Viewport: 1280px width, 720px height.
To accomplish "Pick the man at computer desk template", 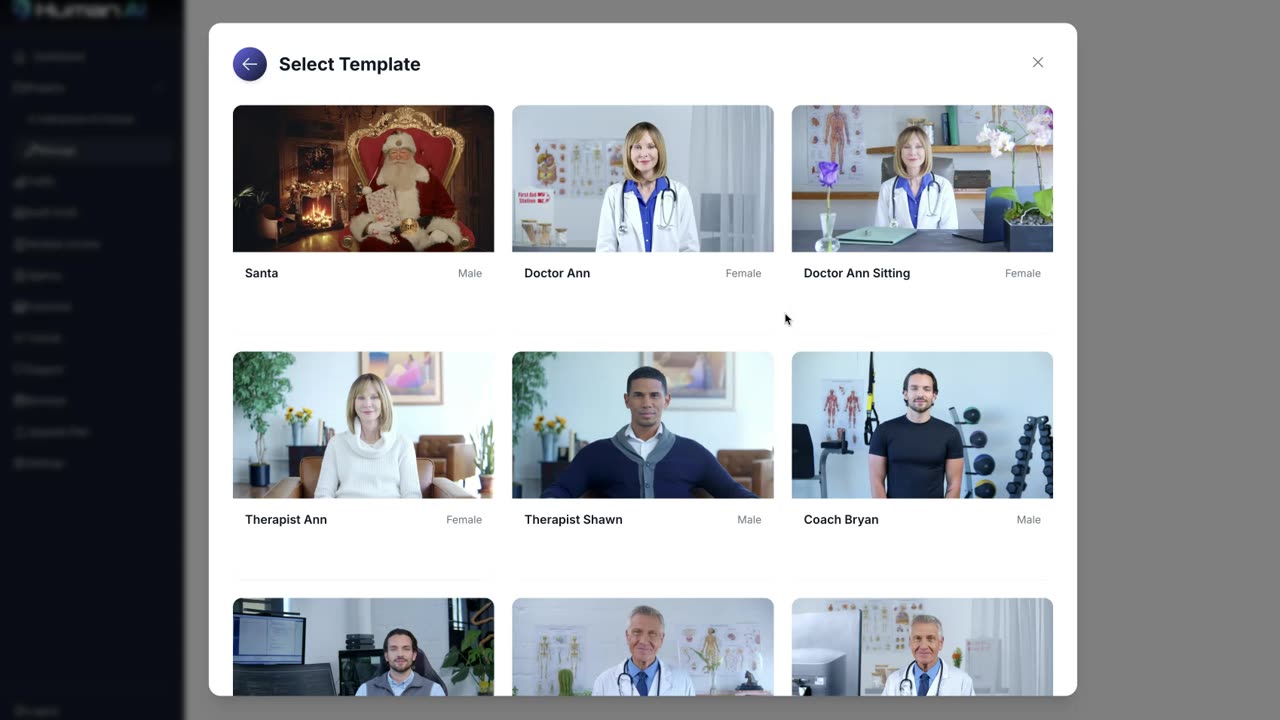I will coord(363,647).
